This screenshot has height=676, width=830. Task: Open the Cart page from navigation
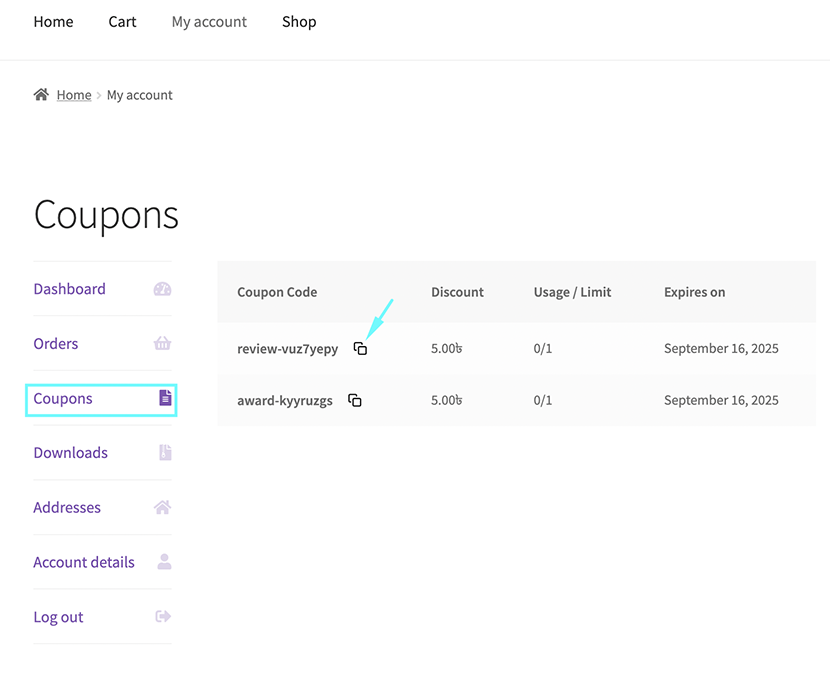point(122,22)
